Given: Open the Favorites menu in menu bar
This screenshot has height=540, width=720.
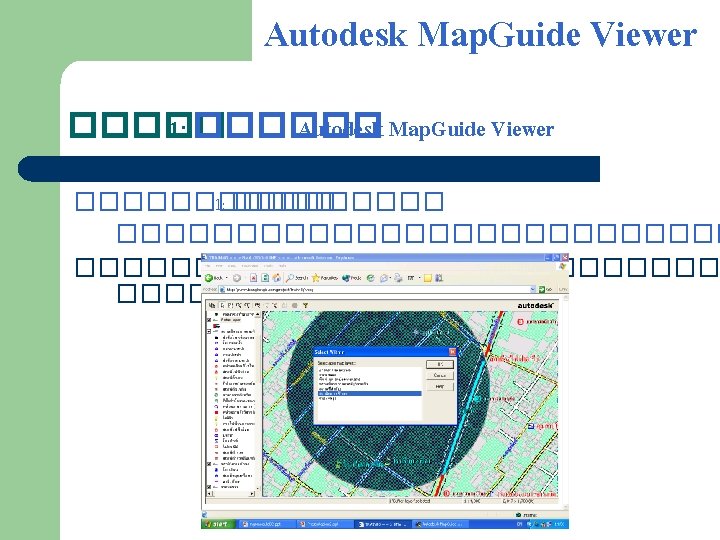Looking at the screenshot, I should tap(250, 266).
